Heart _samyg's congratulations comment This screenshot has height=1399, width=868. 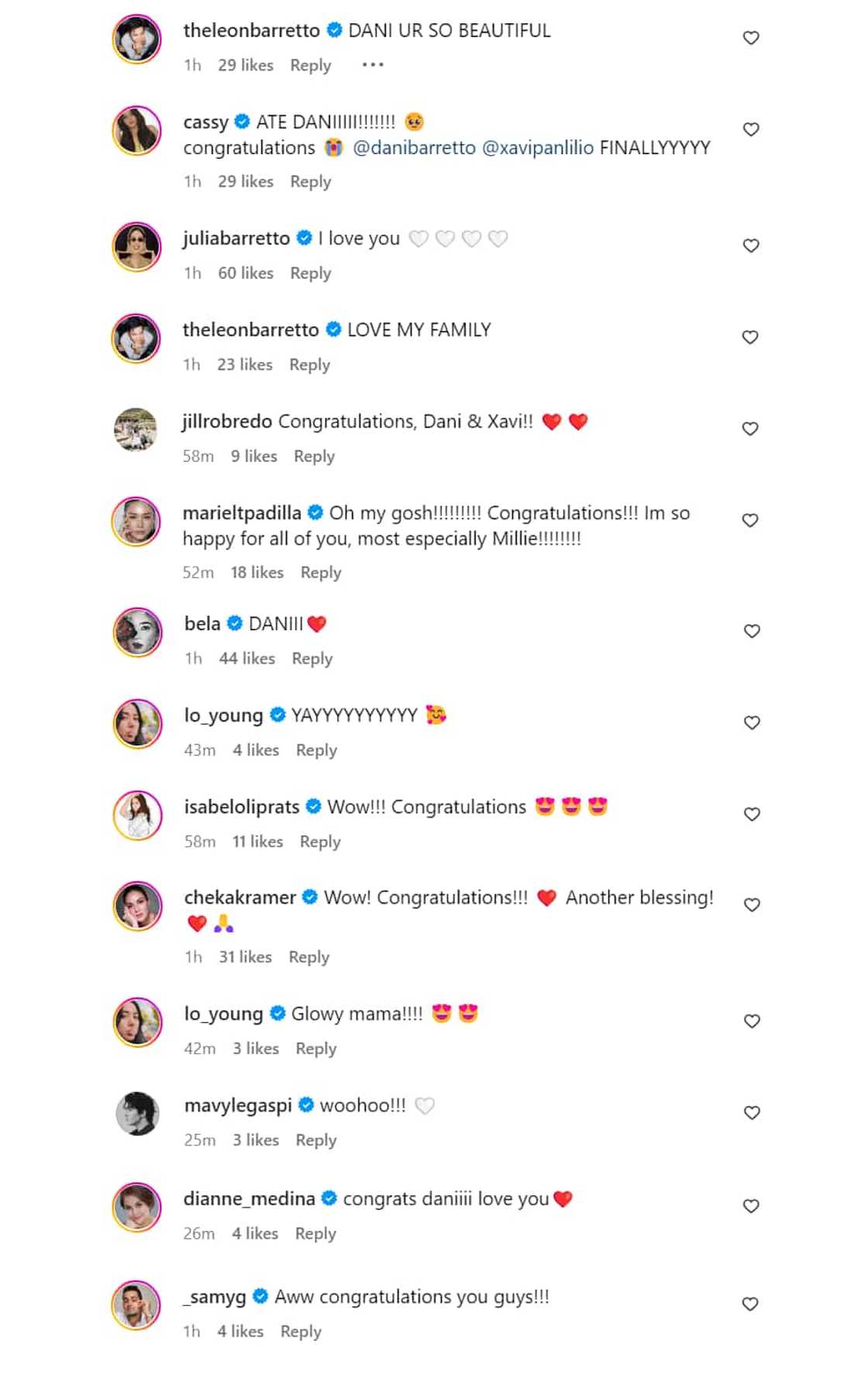[x=750, y=1304]
